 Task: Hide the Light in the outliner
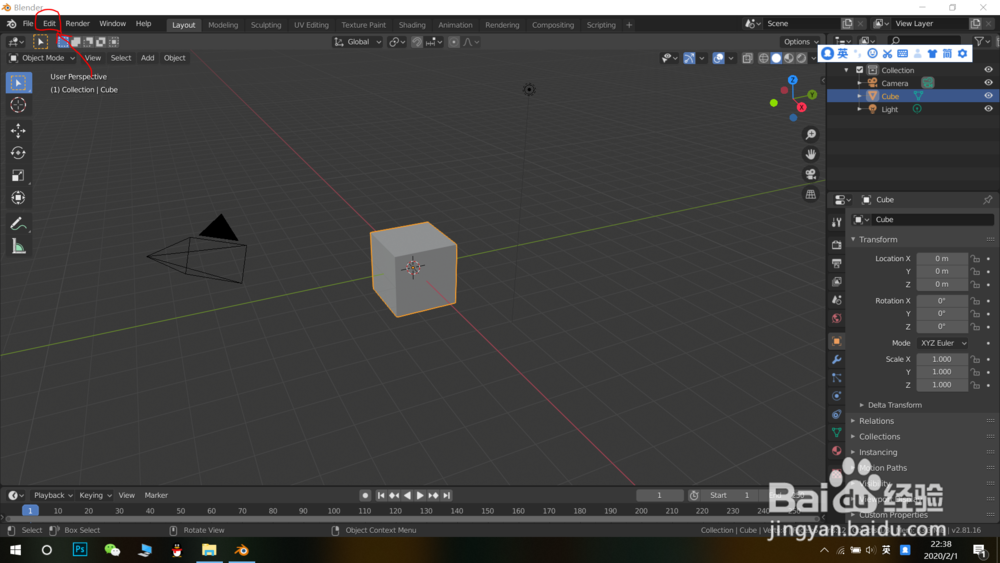(x=988, y=109)
